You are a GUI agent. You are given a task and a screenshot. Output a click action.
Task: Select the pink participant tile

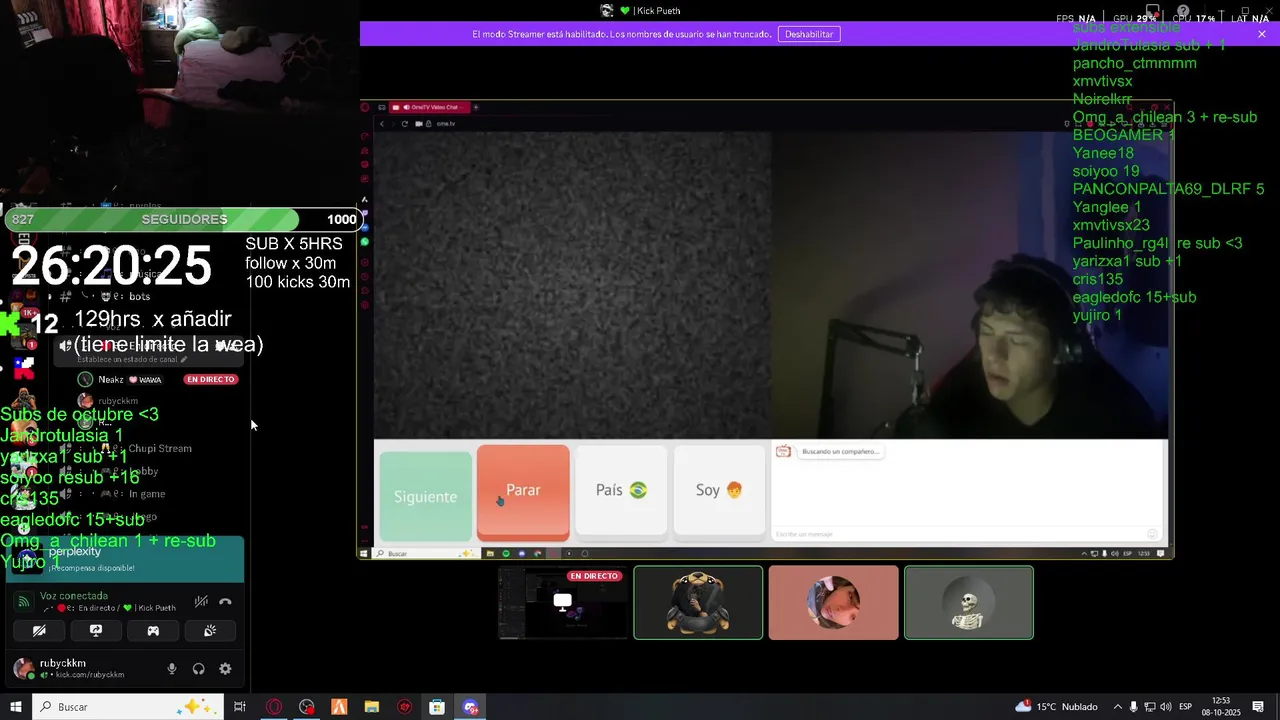(833, 602)
